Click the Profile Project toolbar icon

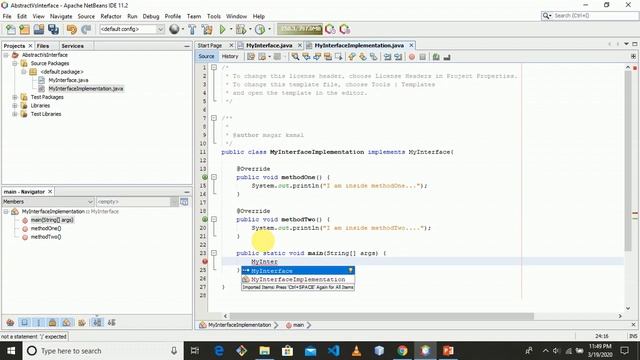coord(260,29)
